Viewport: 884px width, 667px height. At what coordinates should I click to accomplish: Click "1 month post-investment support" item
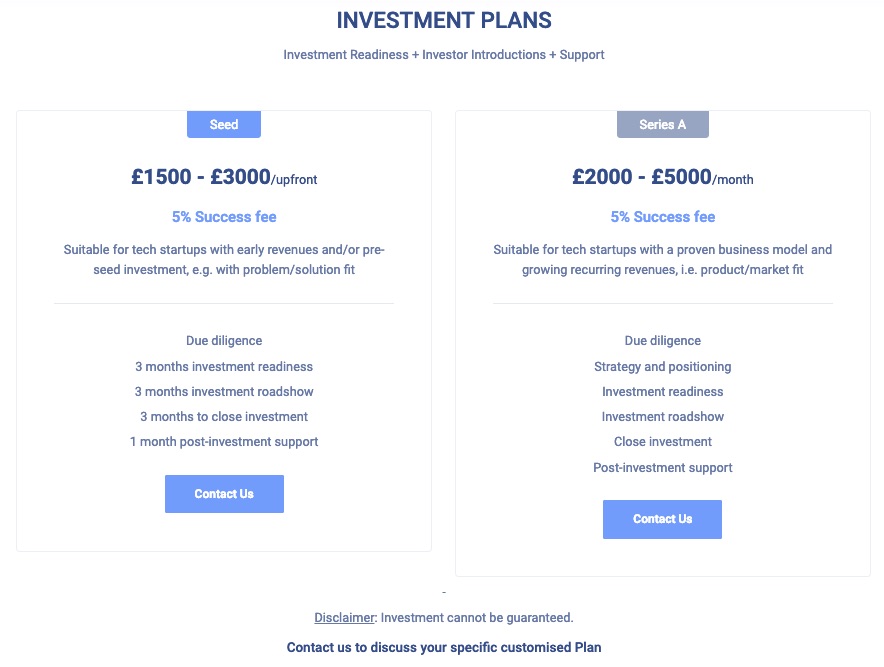coord(224,442)
